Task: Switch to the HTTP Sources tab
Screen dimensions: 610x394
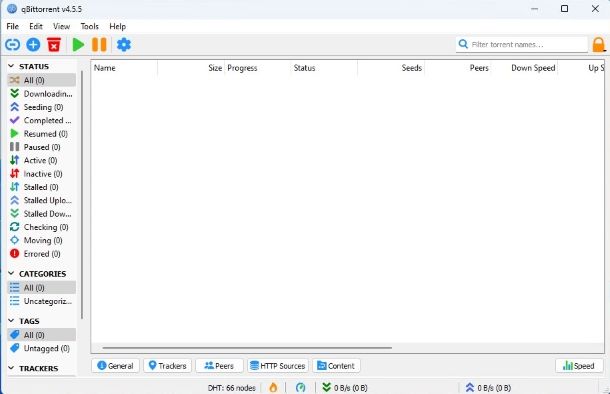Action: tap(278, 366)
